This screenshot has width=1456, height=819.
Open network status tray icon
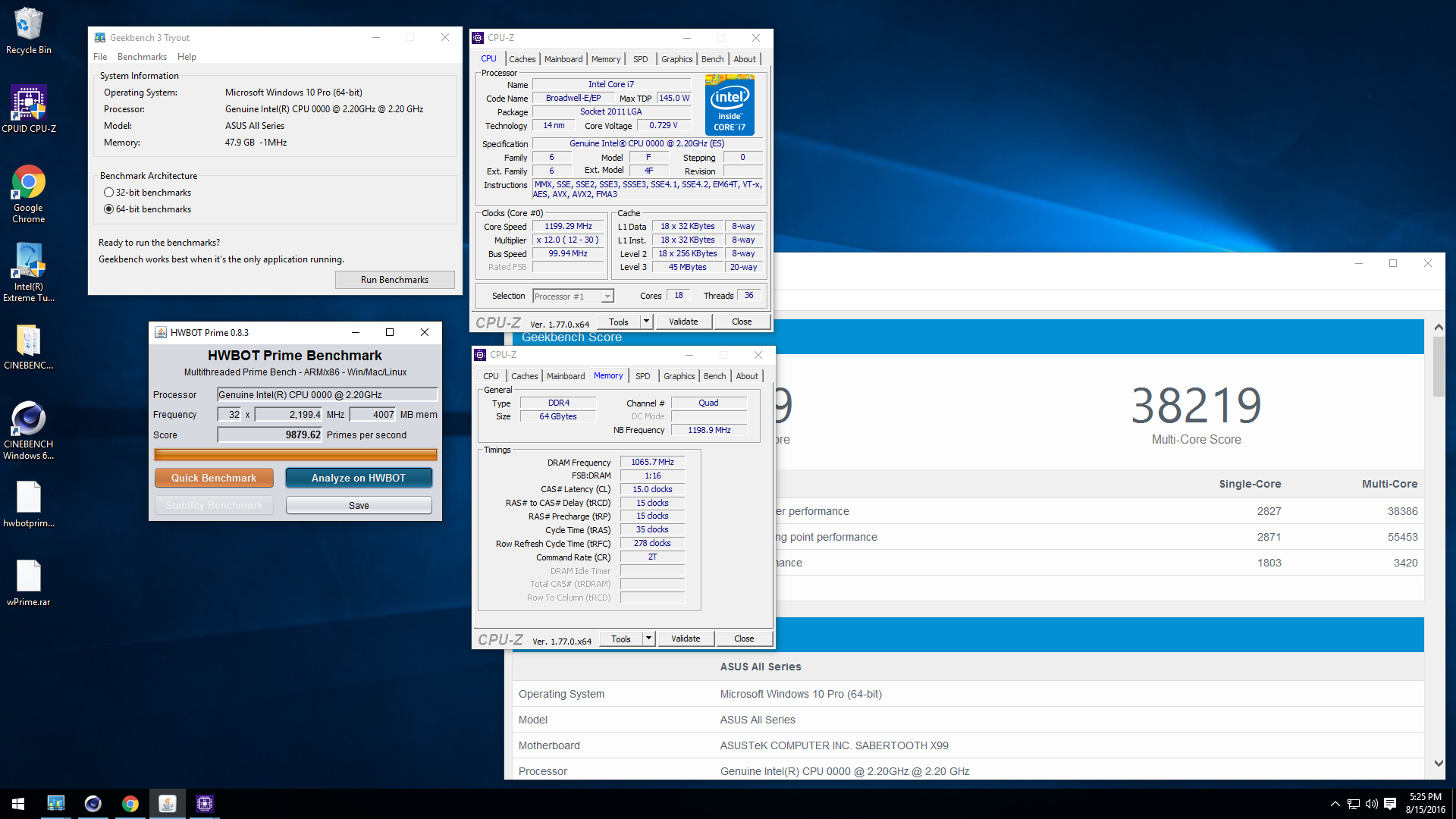click(x=1353, y=804)
